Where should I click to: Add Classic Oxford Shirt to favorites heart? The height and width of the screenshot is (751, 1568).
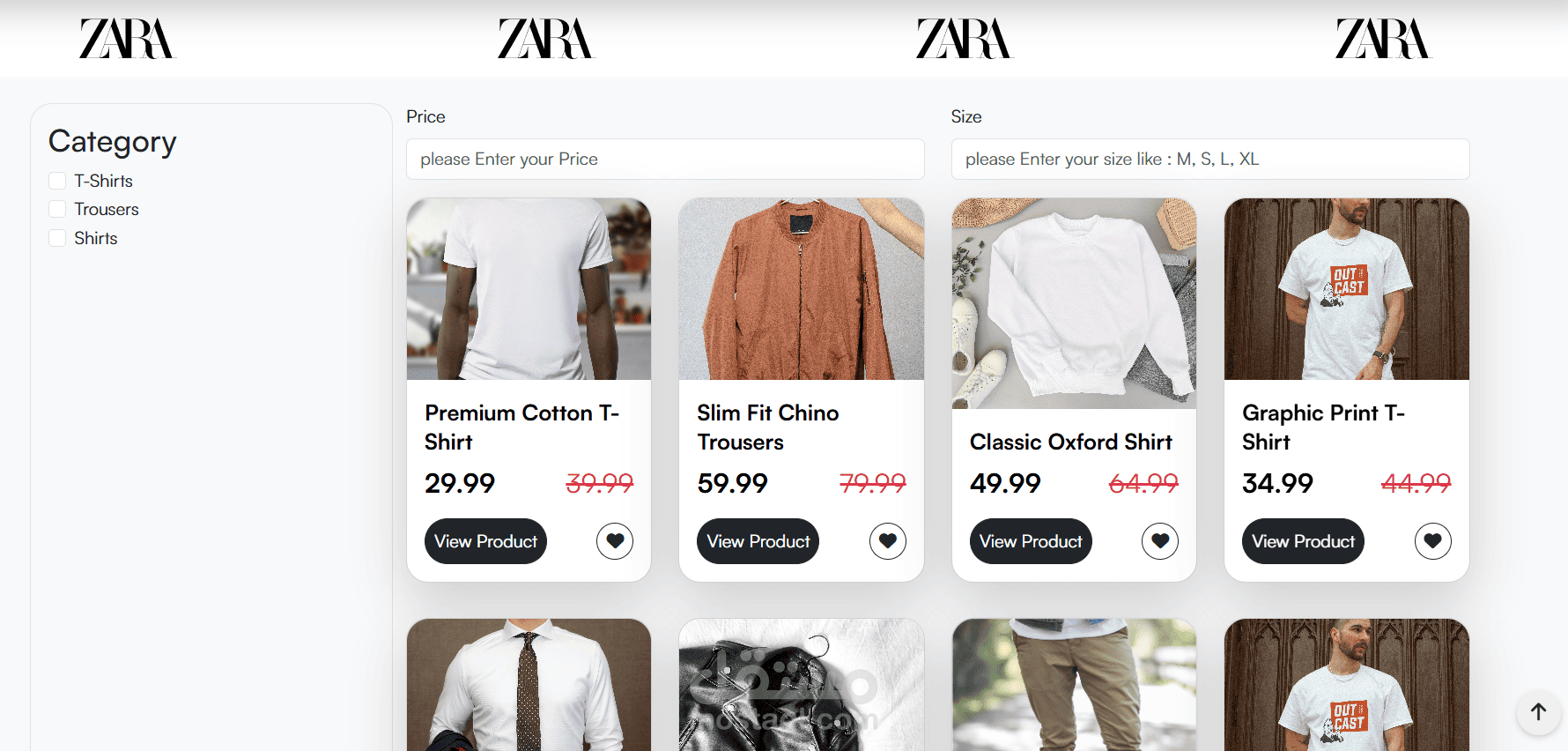coord(1160,541)
